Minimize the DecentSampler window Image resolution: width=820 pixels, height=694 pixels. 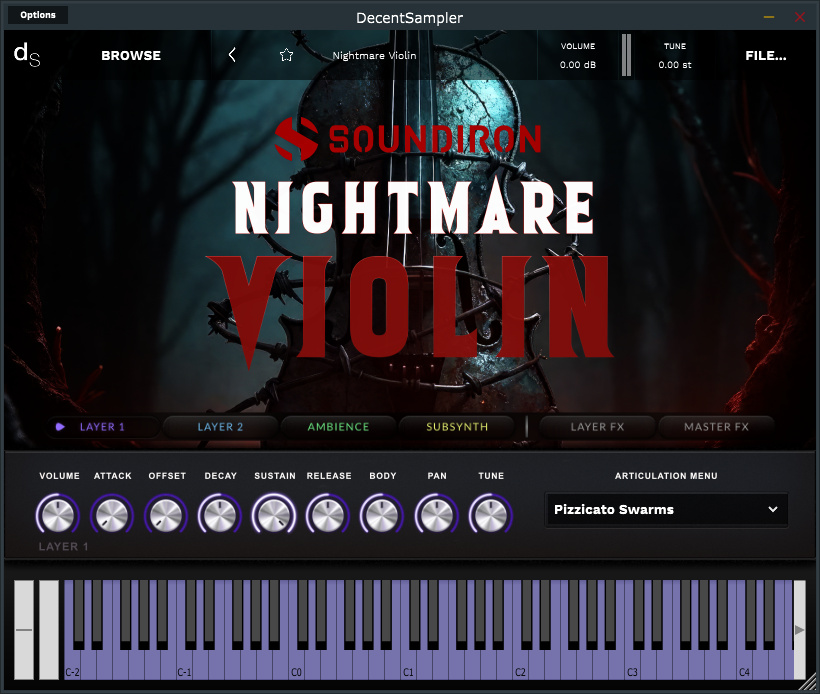click(x=769, y=17)
